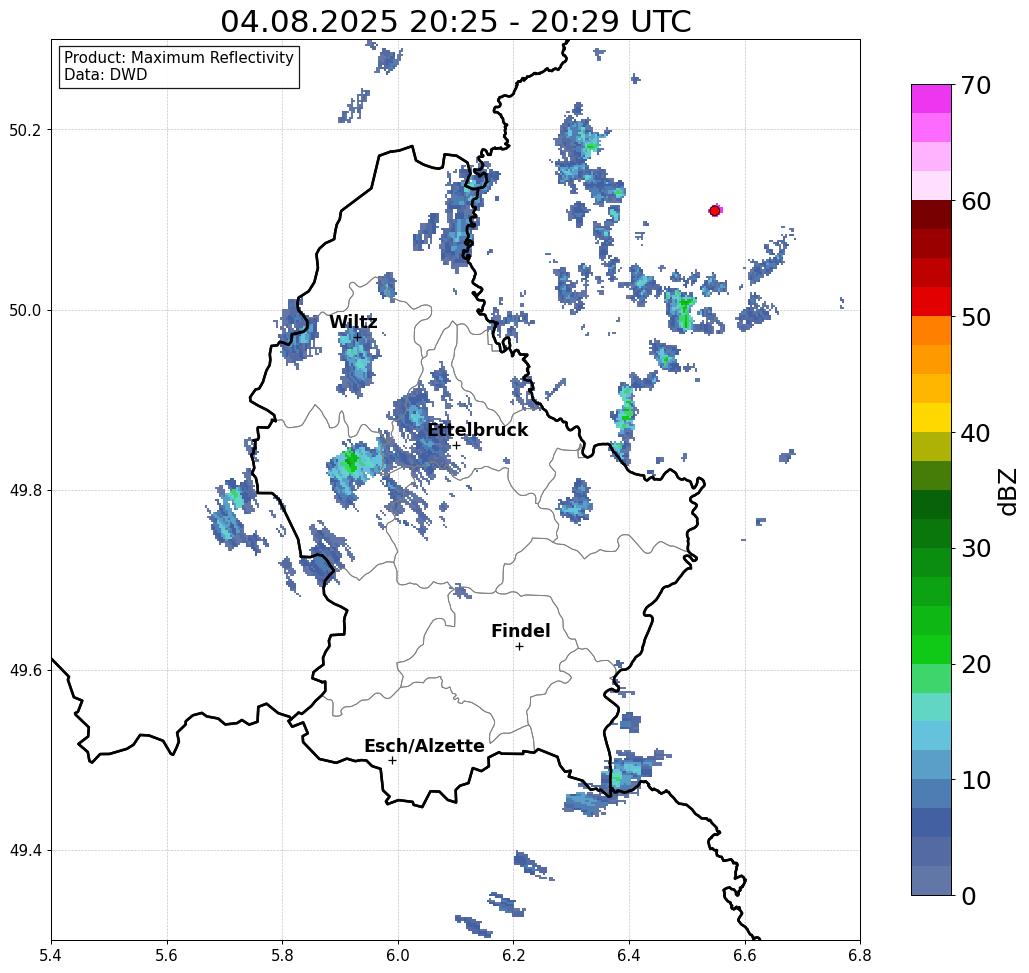Image resolution: width=1029 pixels, height=973 pixels.
Task: Click the 60 tick label on the colorbar
Action: [975, 201]
